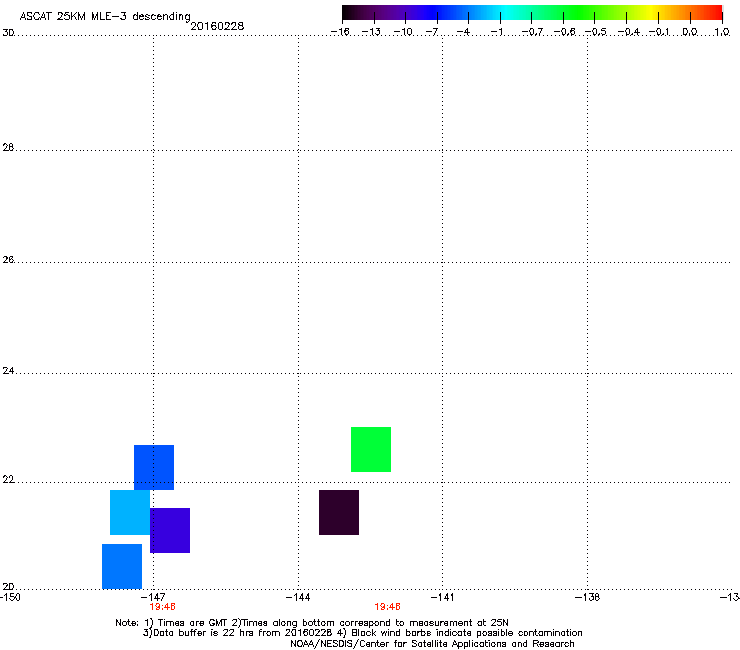Click the red '19:46' time between -144 and -141
This screenshot has height=650, width=740.
(x=387, y=607)
